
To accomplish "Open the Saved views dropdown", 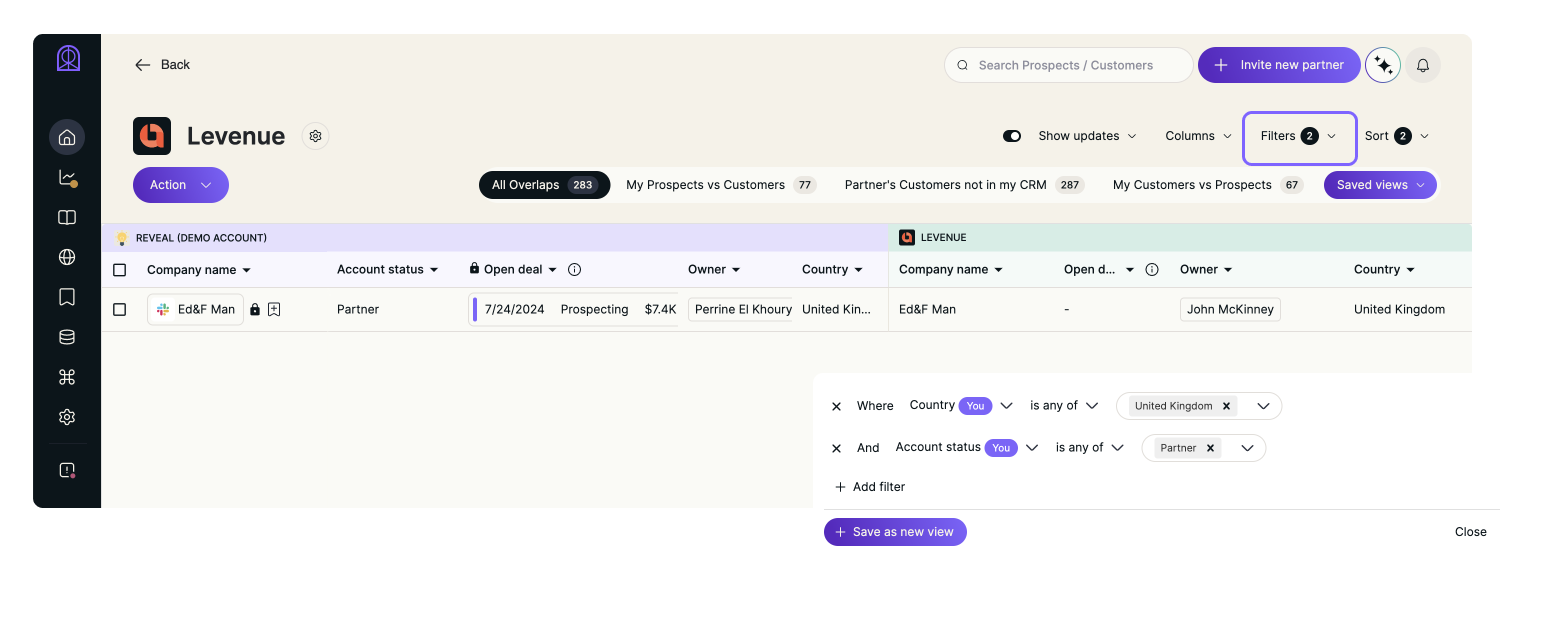I will click(x=1380, y=185).
